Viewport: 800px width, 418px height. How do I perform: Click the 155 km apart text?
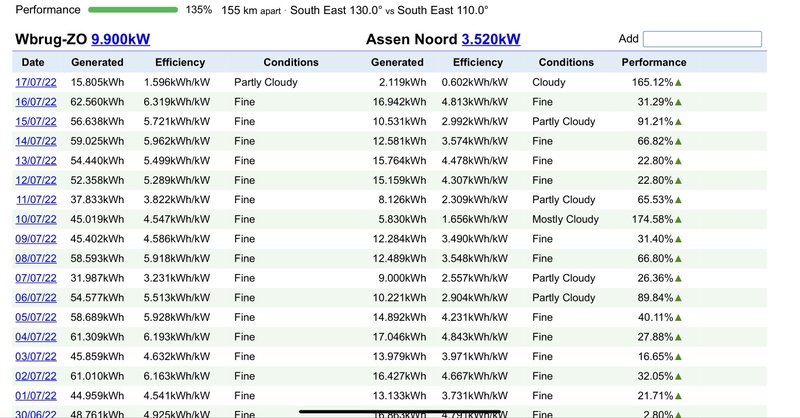[x=251, y=10]
